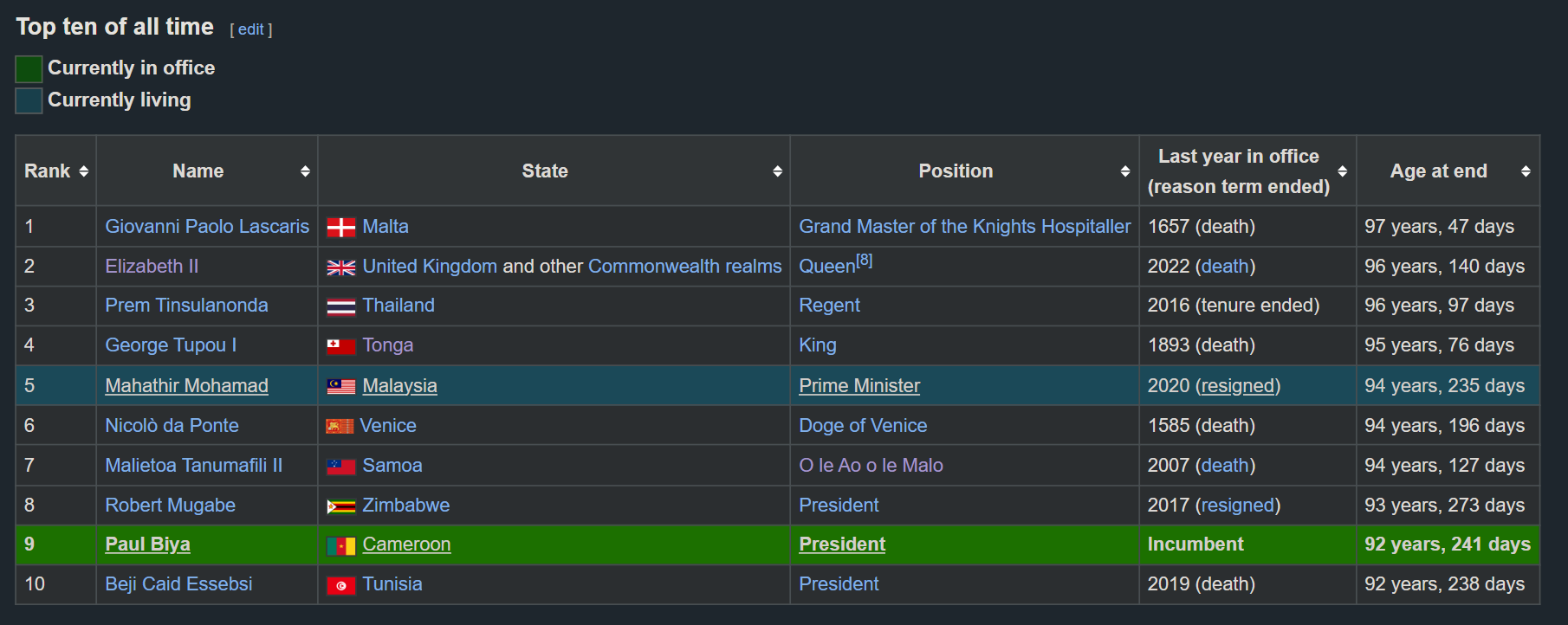Click the Malaysia flag icon
The image size is (1568, 625).
click(340, 386)
